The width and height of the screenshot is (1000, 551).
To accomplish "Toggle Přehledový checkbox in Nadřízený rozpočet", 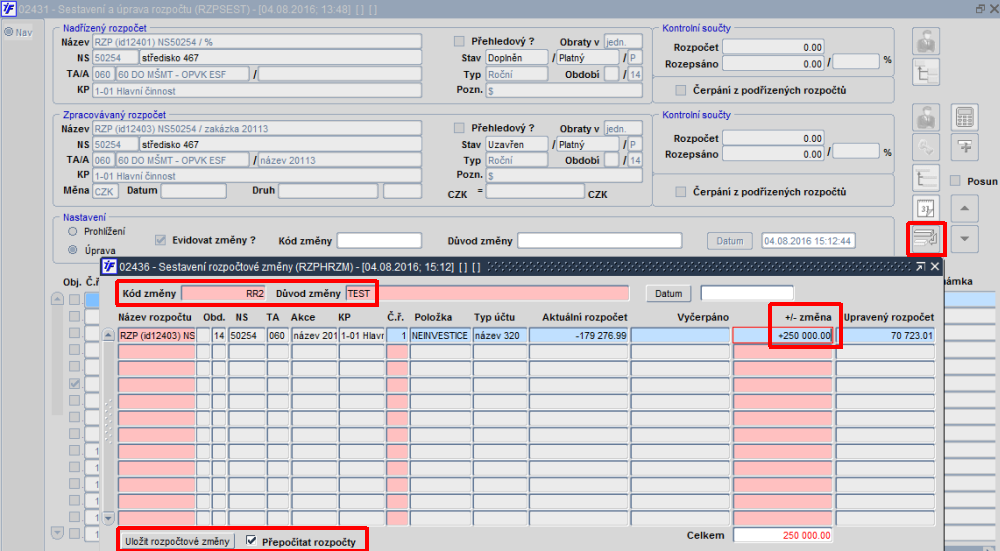I will click(x=459, y=41).
